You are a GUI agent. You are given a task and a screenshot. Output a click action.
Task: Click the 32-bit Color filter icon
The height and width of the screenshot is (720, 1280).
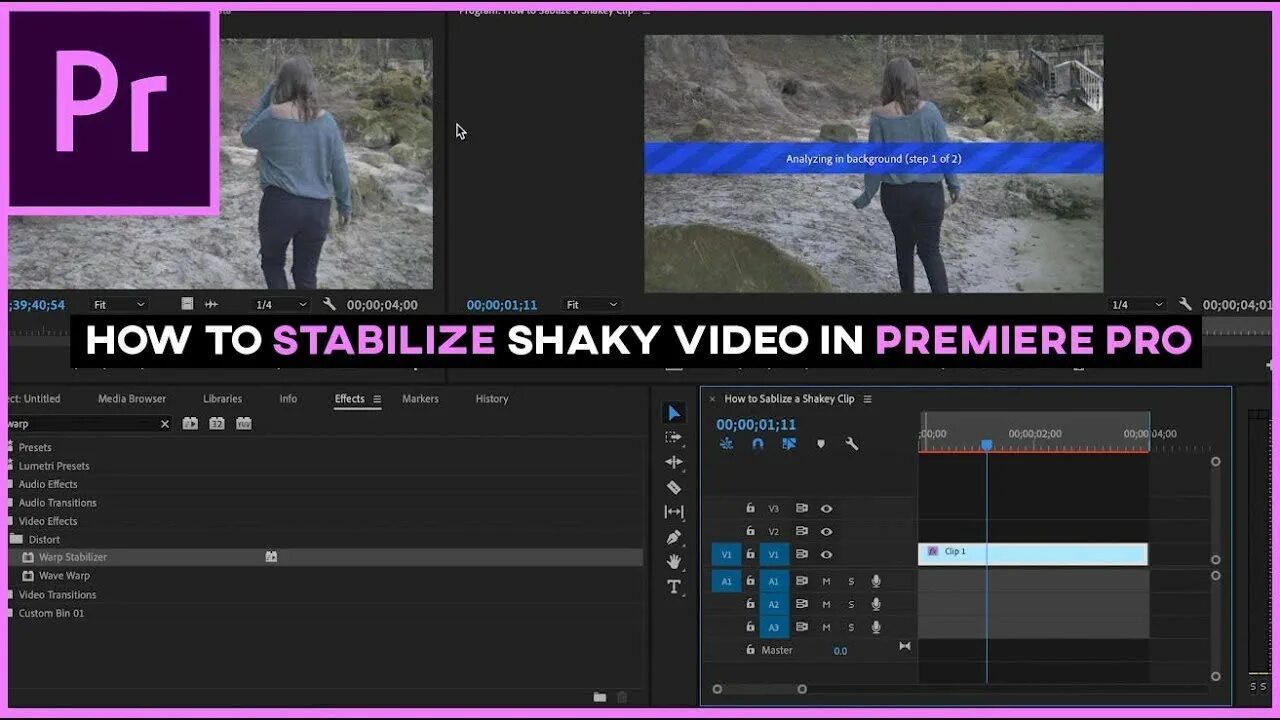[x=217, y=424]
